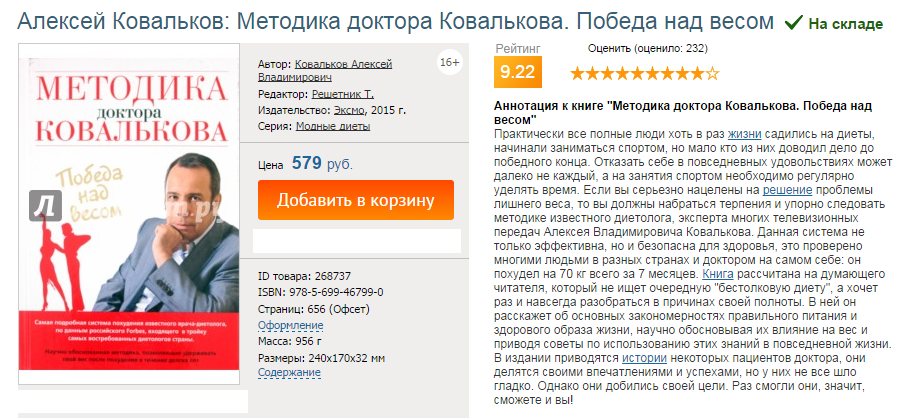The image size is (902, 418).
Task: Click the book title heading
Action: click(396, 21)
